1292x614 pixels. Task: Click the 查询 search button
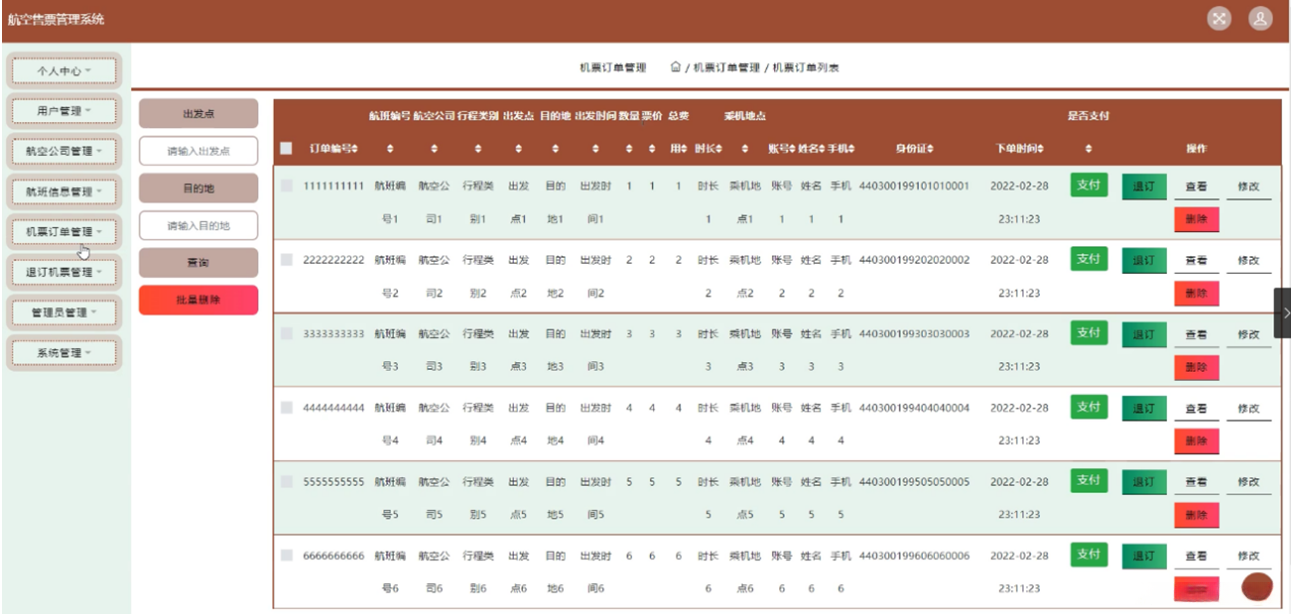tap(198, 262)
